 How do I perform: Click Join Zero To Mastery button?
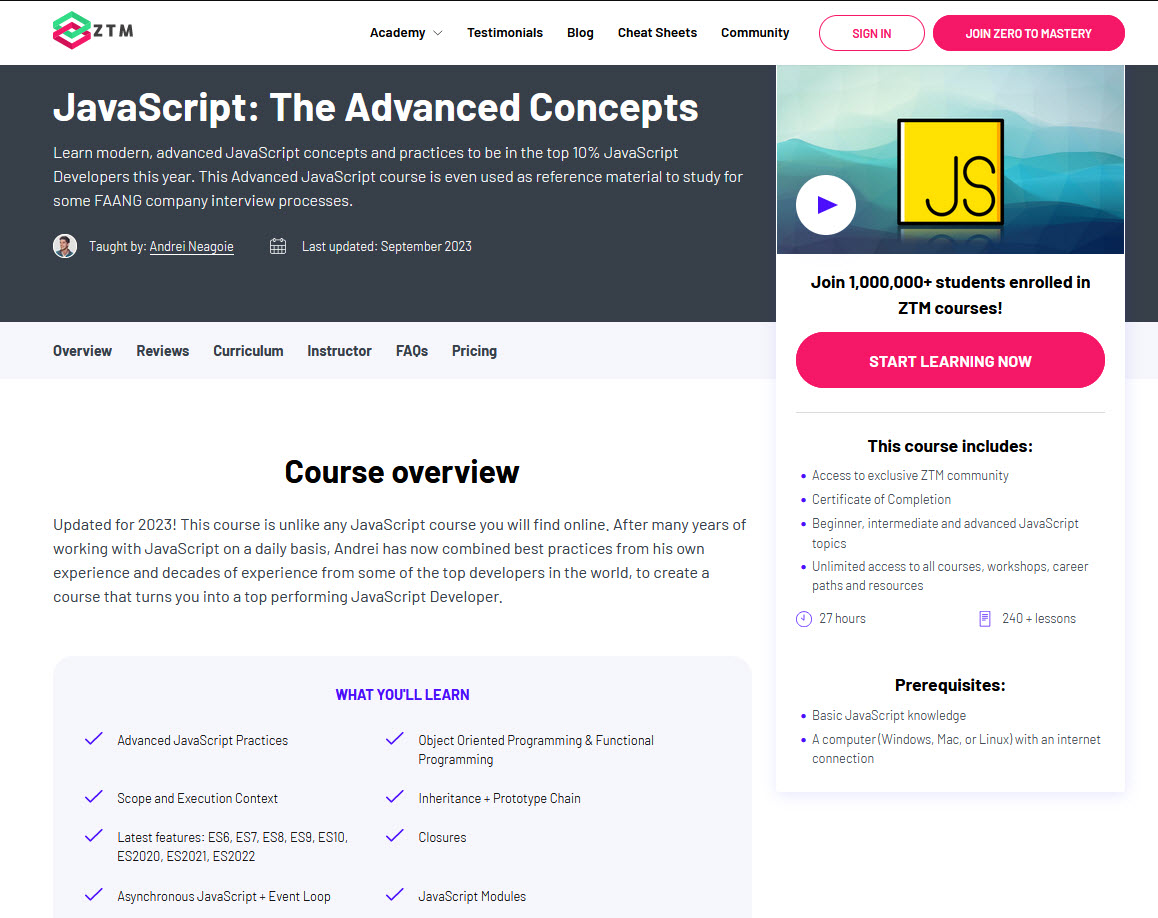[x=1029, y=33]
